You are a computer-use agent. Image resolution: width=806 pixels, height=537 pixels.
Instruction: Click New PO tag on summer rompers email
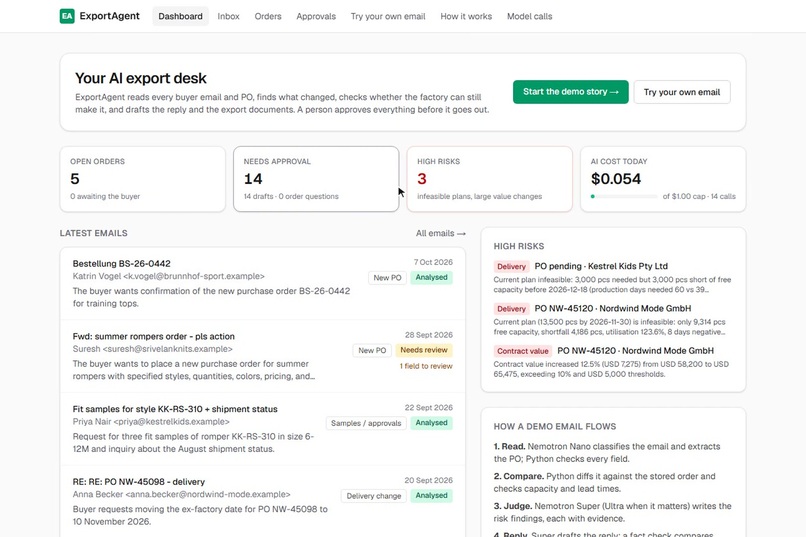pos(372,350)
